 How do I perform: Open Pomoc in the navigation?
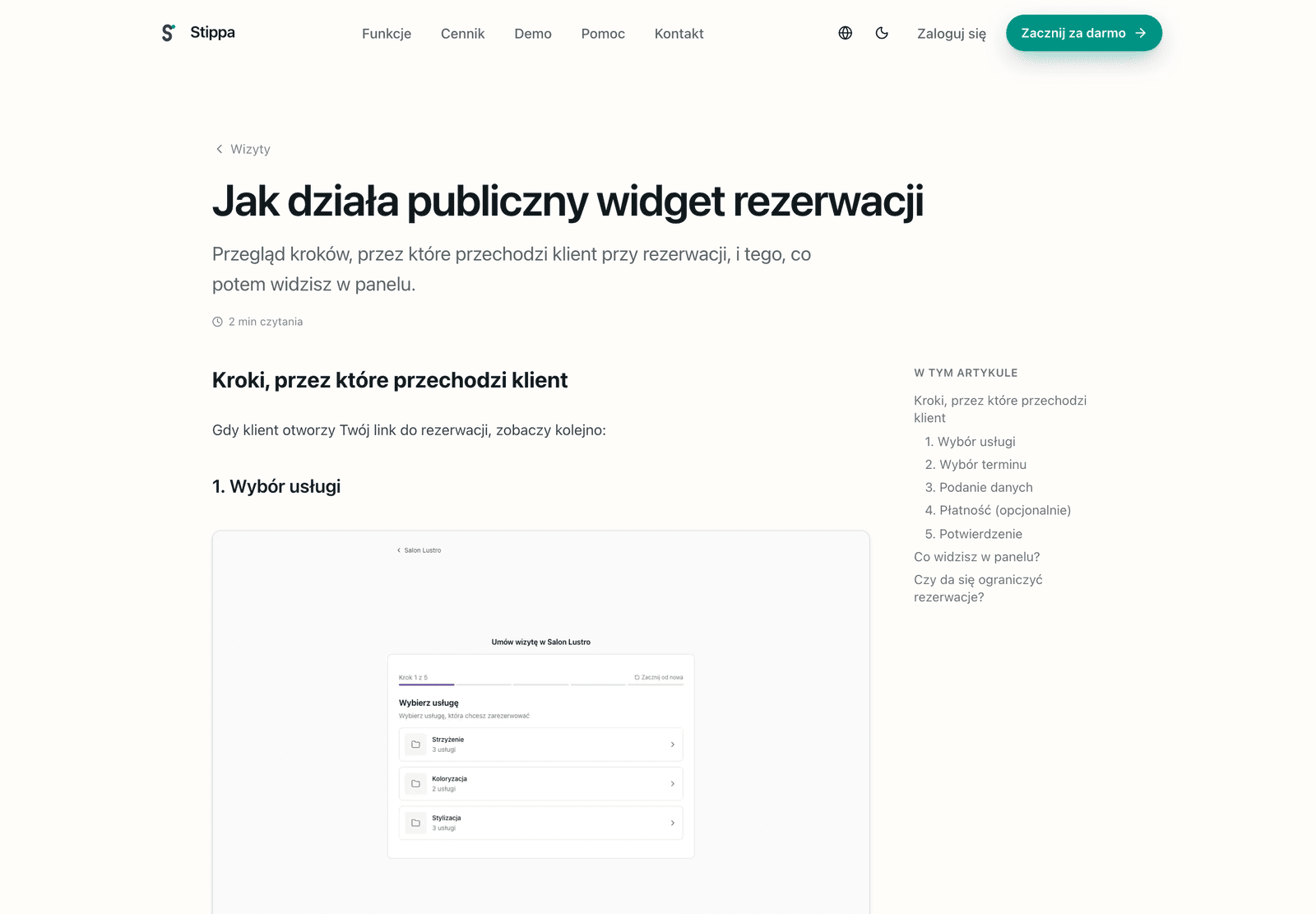pyautogui.click(x=603, y=34)
